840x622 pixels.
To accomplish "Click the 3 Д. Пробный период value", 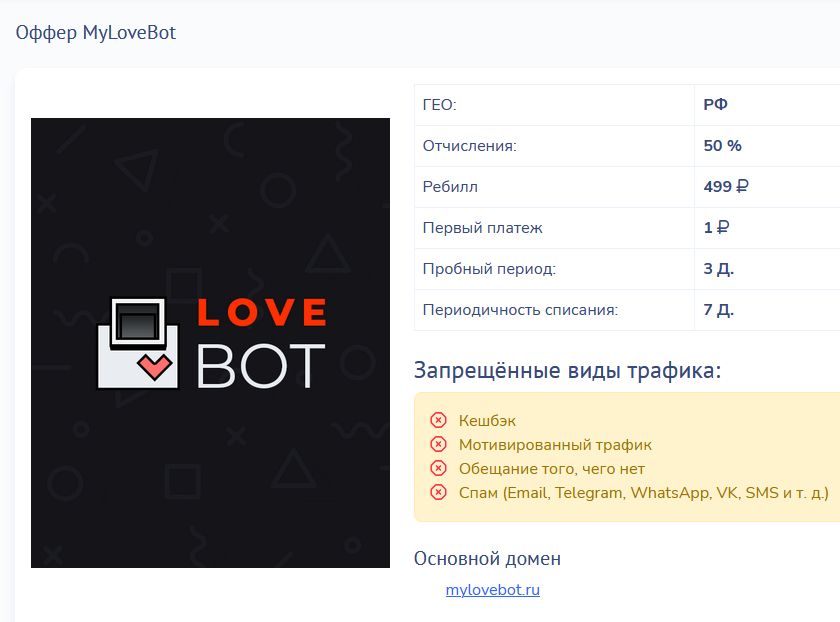I will (x=718, y=269).
